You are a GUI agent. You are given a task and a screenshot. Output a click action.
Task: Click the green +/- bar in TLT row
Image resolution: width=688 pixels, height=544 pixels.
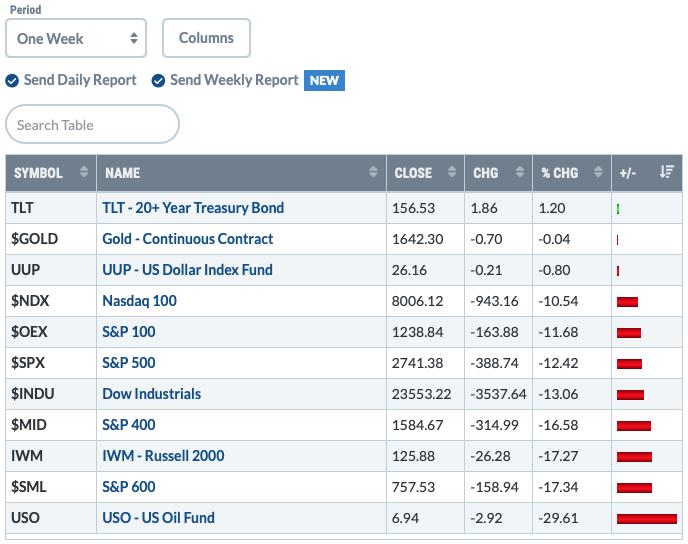point(618,209)
